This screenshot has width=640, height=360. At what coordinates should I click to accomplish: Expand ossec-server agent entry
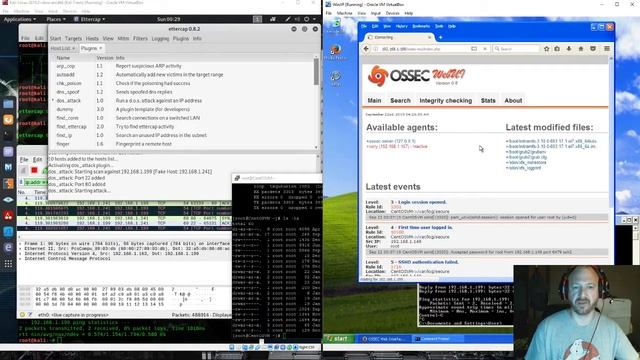(x=391, y=141)
